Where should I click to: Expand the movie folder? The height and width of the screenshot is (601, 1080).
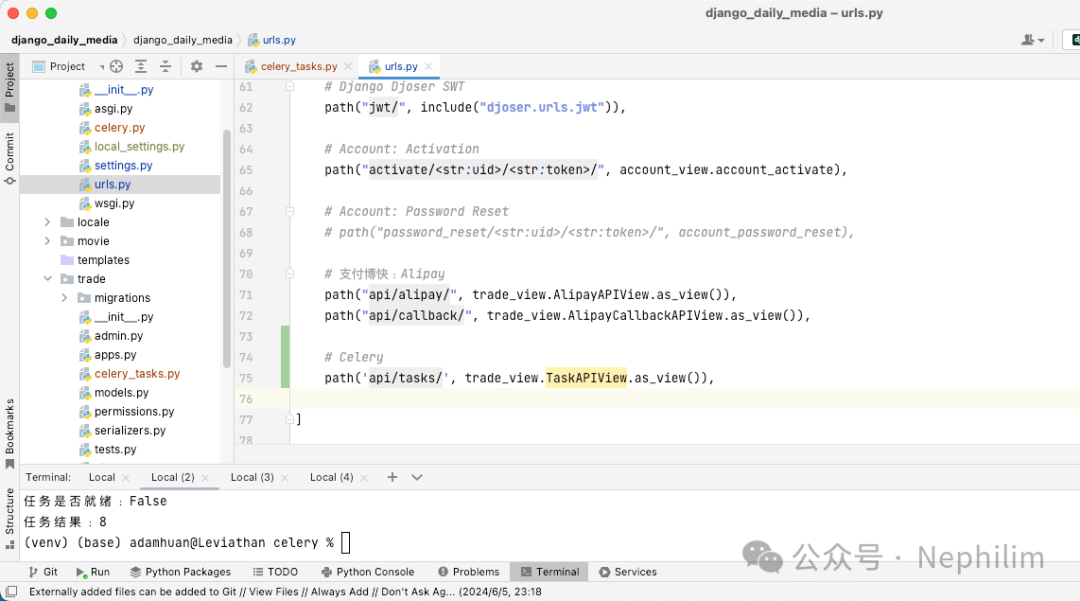48,241
